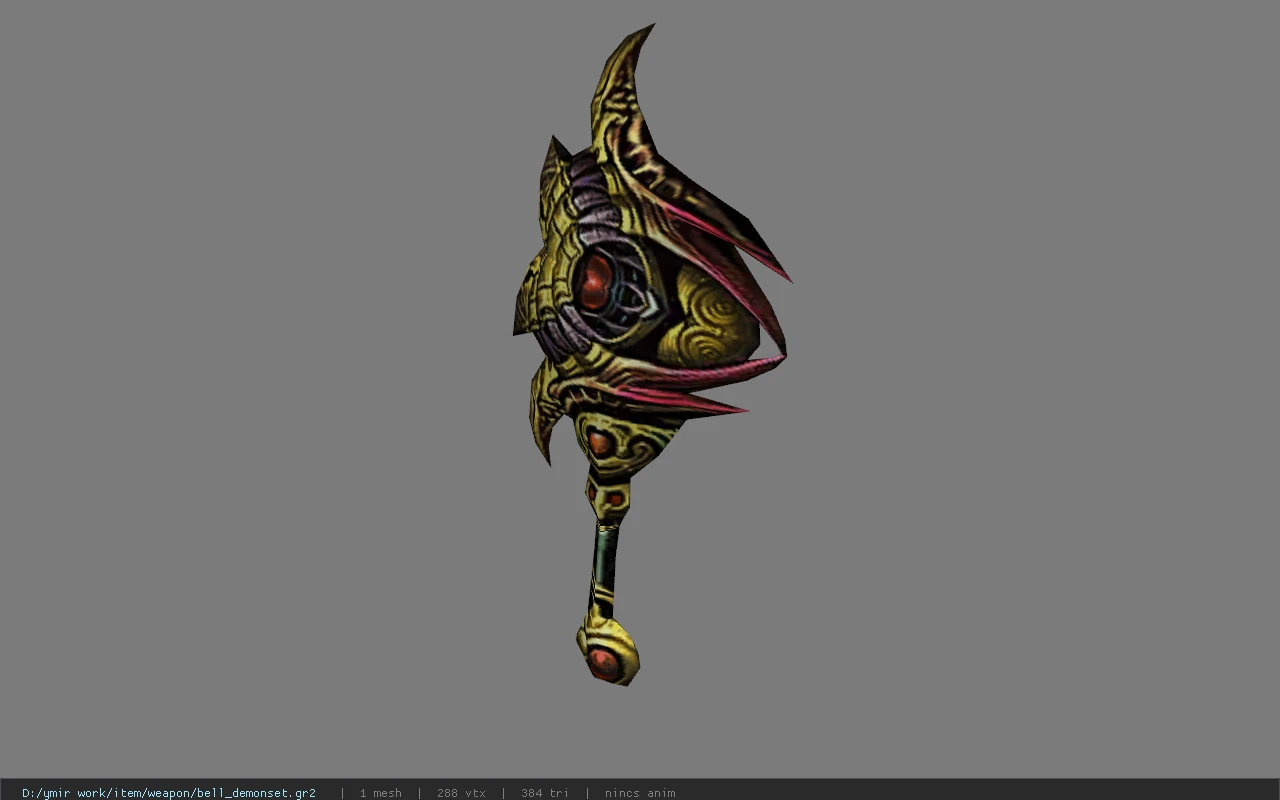Click the '384 tri' triangle count
1280x800 pixels.
coord(544,793)
